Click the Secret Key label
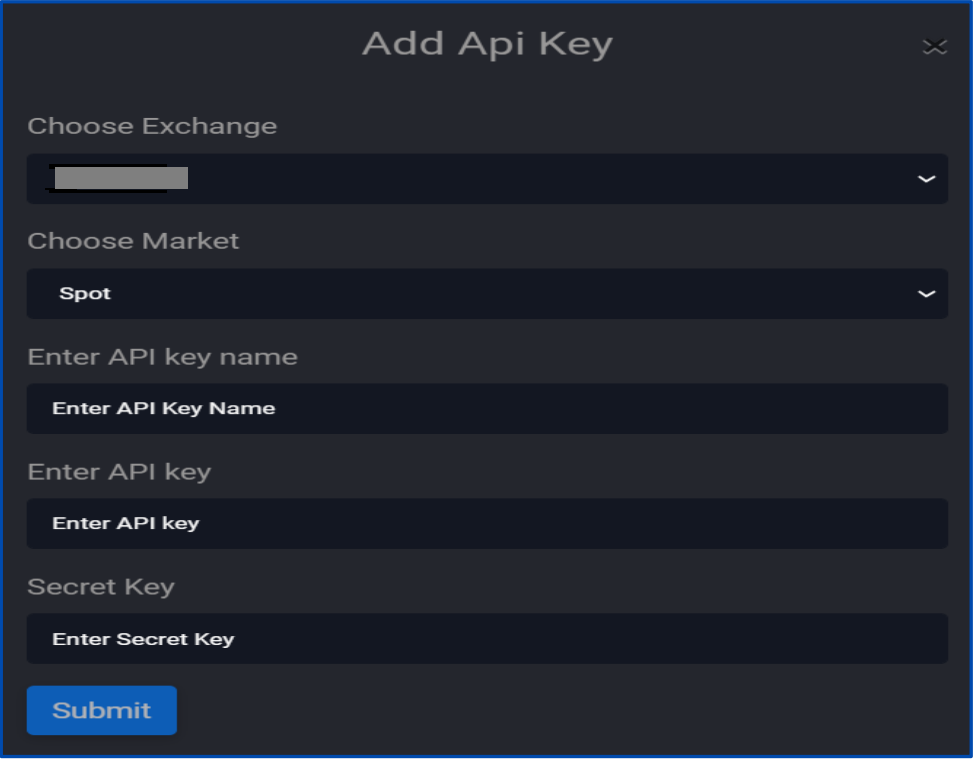Screen dimensions: 974x760 pos(100,588)
